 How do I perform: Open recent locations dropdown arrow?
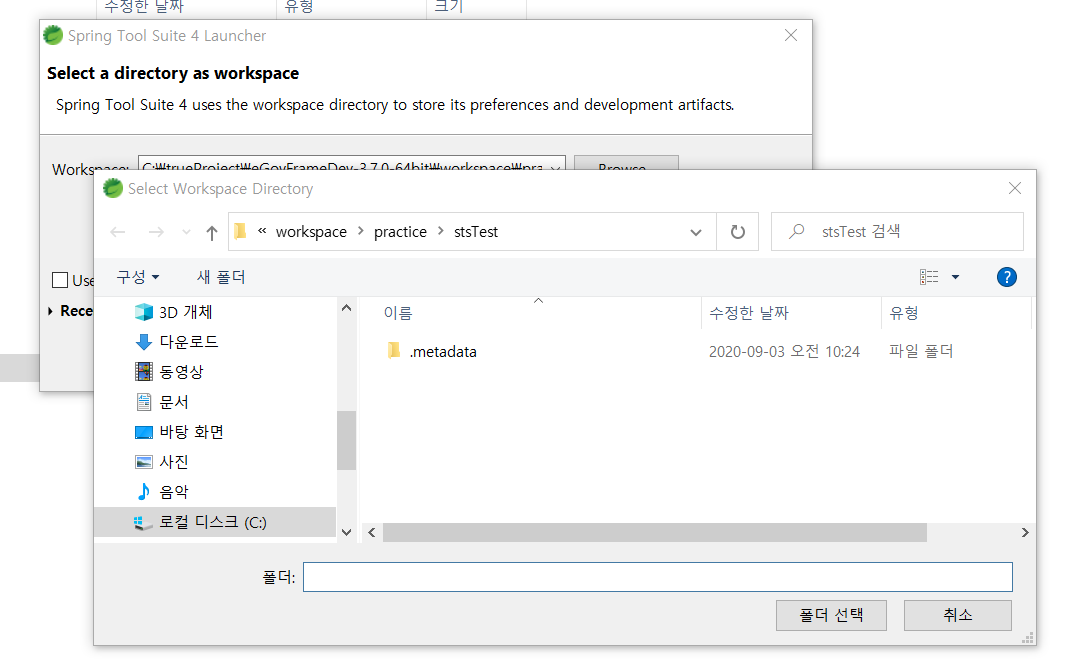(x=186, y=232)
